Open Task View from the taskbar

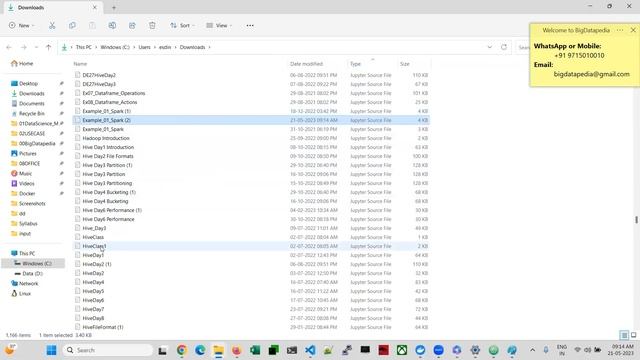[x=162, y=350]
